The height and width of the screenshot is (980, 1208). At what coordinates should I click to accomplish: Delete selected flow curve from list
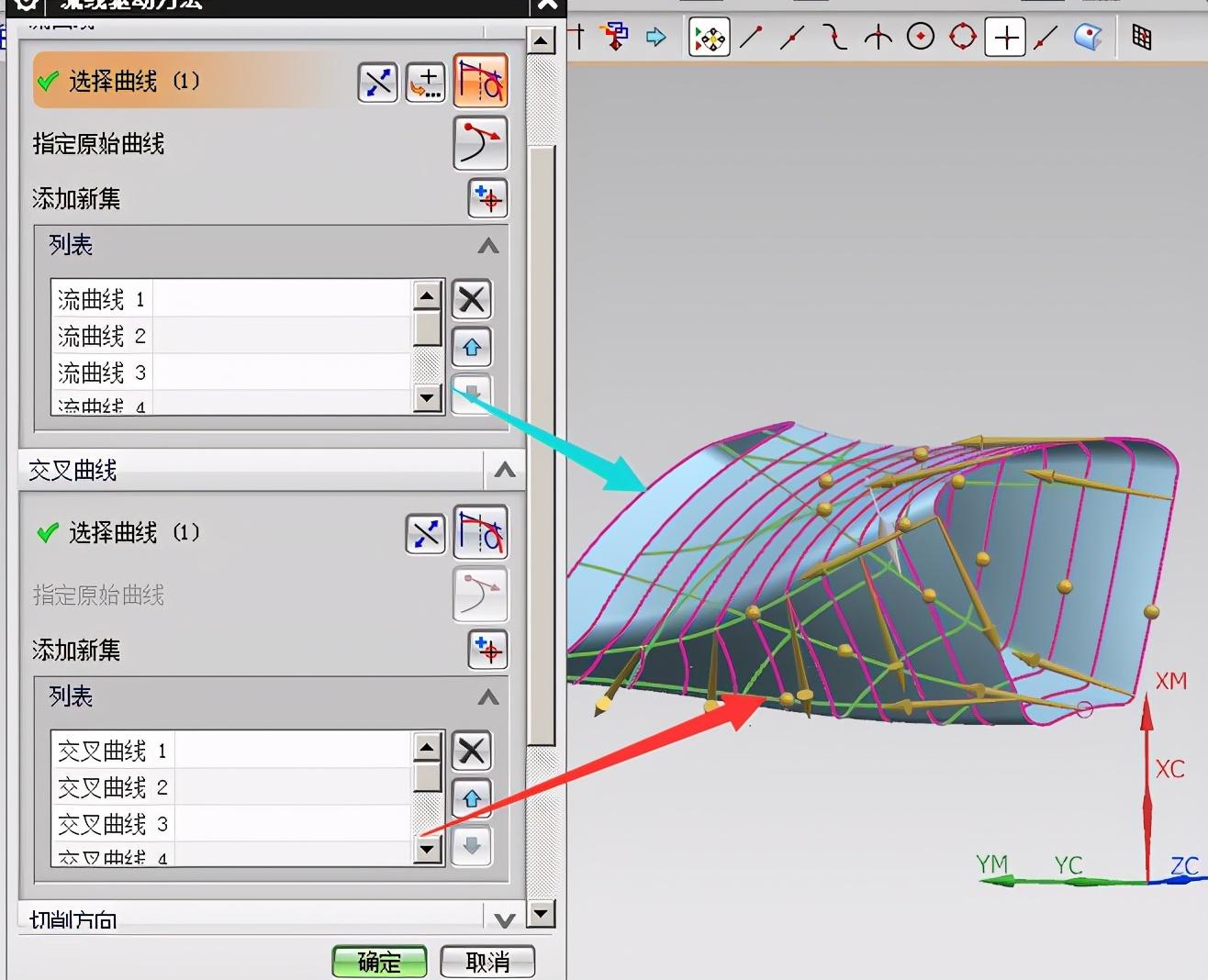coord(472,299)
